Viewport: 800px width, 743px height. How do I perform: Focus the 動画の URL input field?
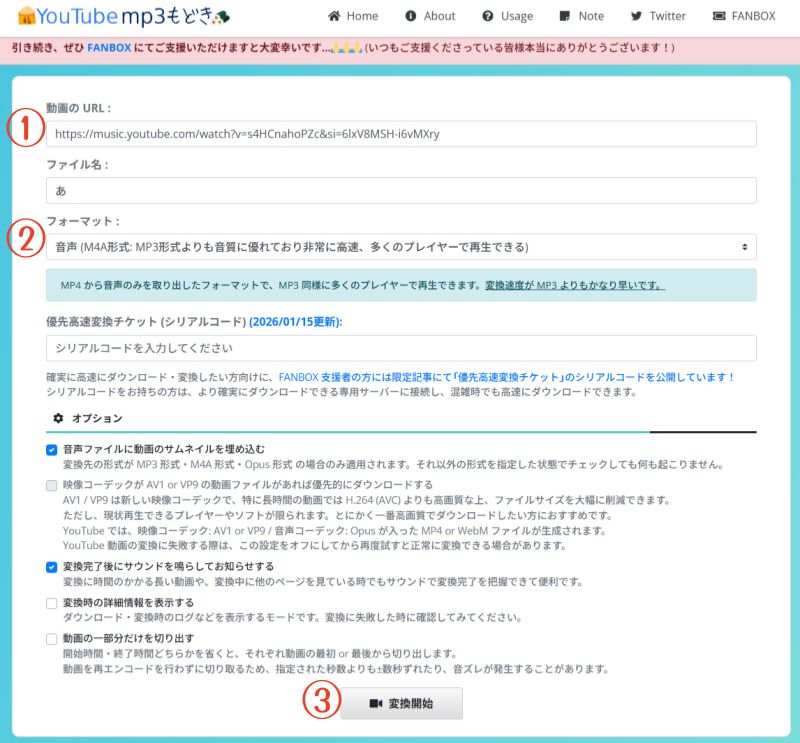click(401, 134)
